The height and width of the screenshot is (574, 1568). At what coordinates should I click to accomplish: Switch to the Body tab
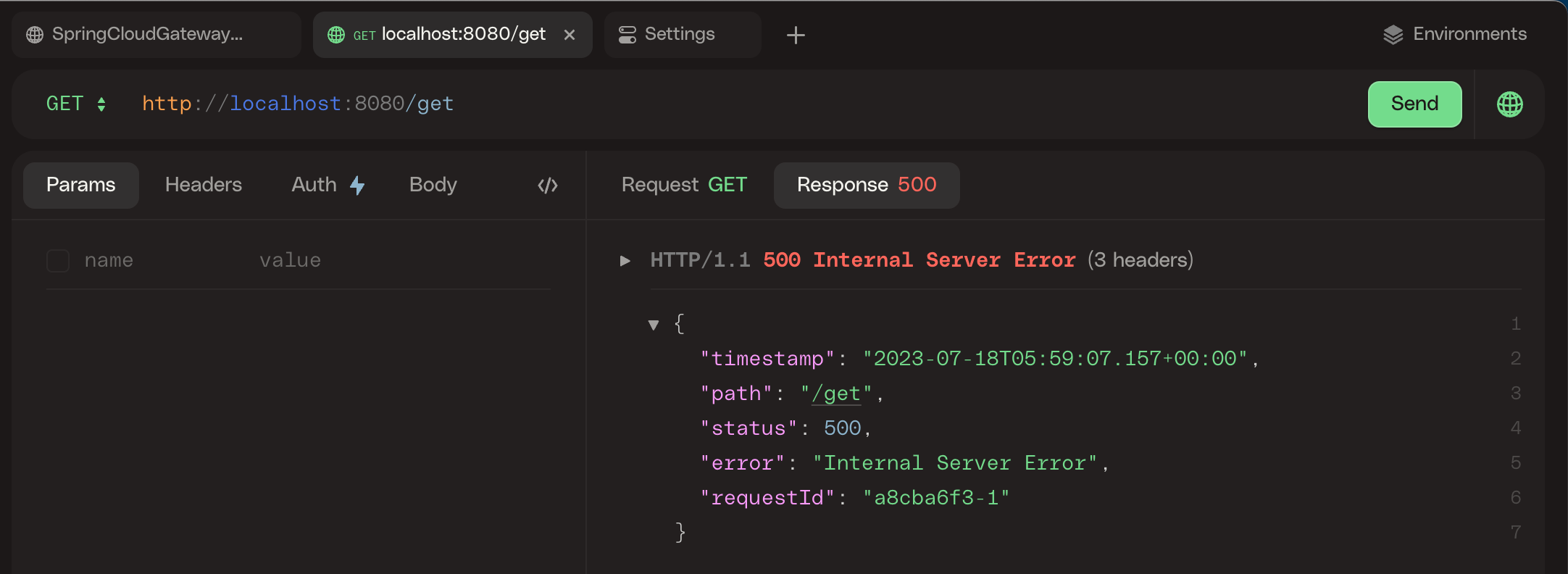click(x=433, y=185)
